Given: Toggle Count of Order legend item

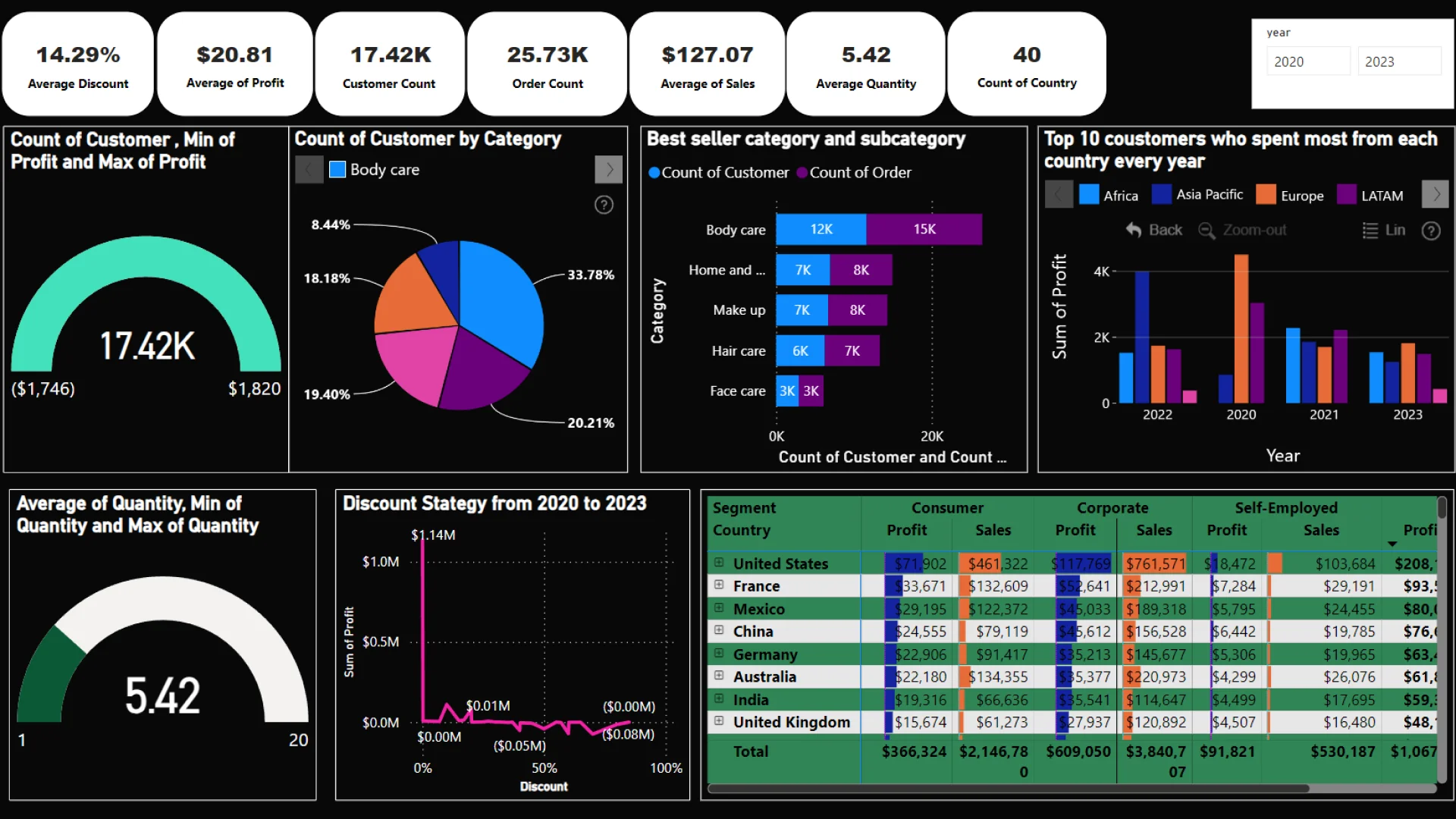Looking at the screenshot, I should (854, 173).
